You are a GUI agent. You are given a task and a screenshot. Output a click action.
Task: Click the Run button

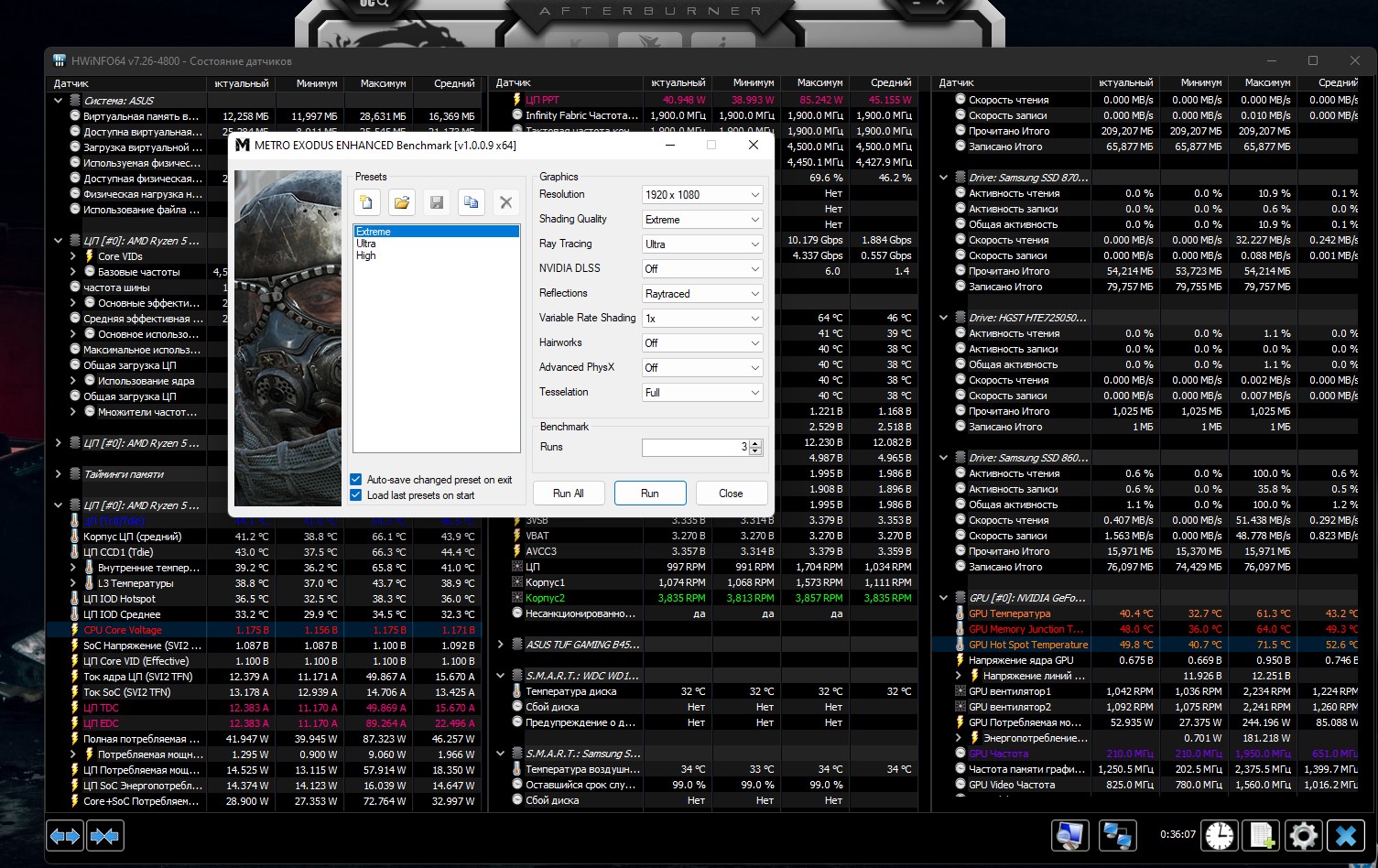[650, 494]
